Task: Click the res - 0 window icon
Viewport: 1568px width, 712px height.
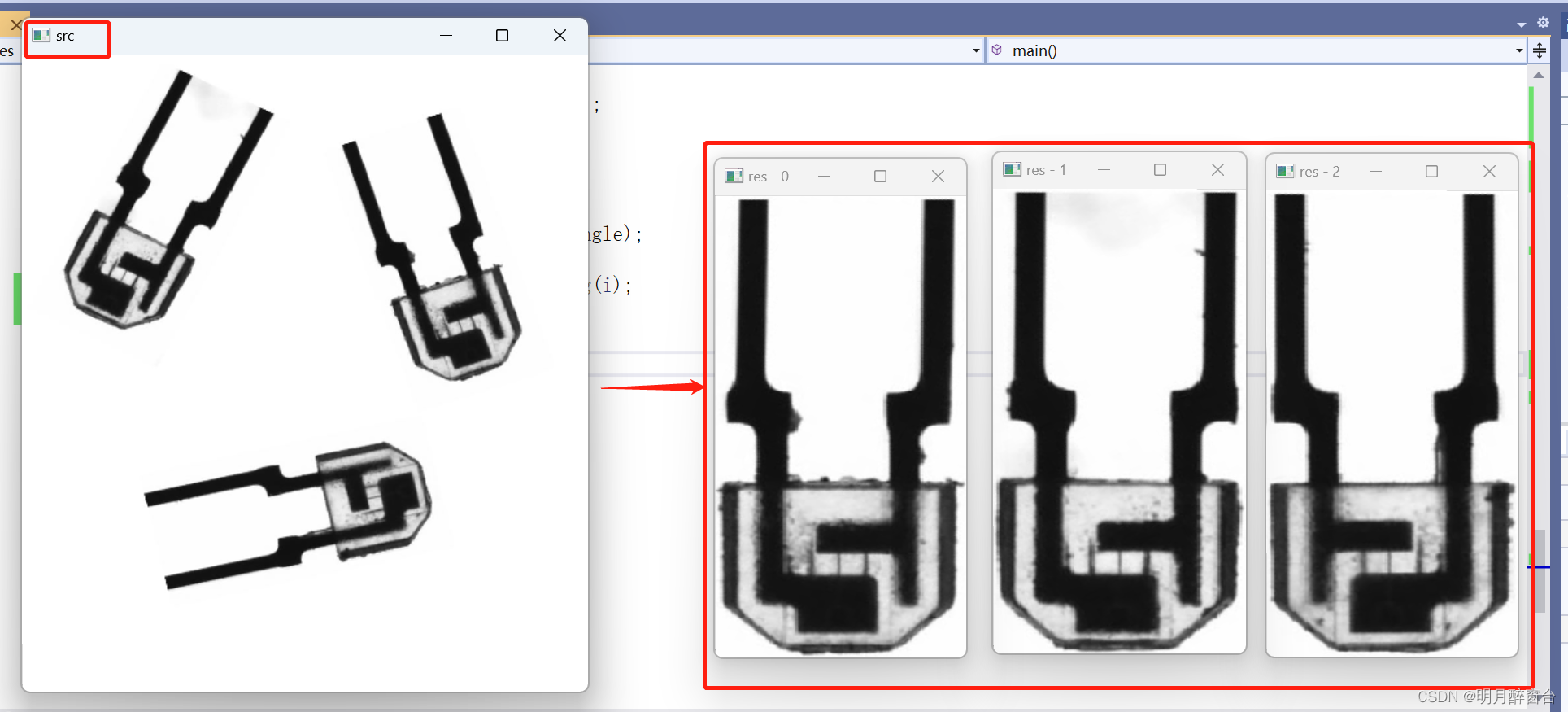Action: click(734, 176)
